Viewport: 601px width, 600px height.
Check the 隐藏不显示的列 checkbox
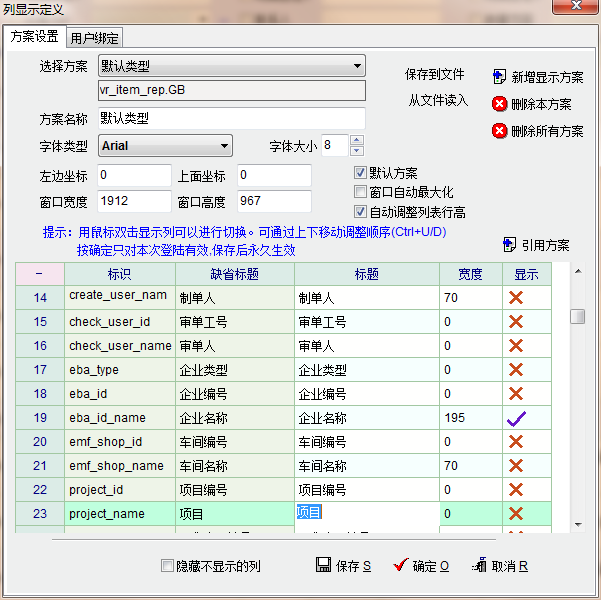click(x=168, y=566)
